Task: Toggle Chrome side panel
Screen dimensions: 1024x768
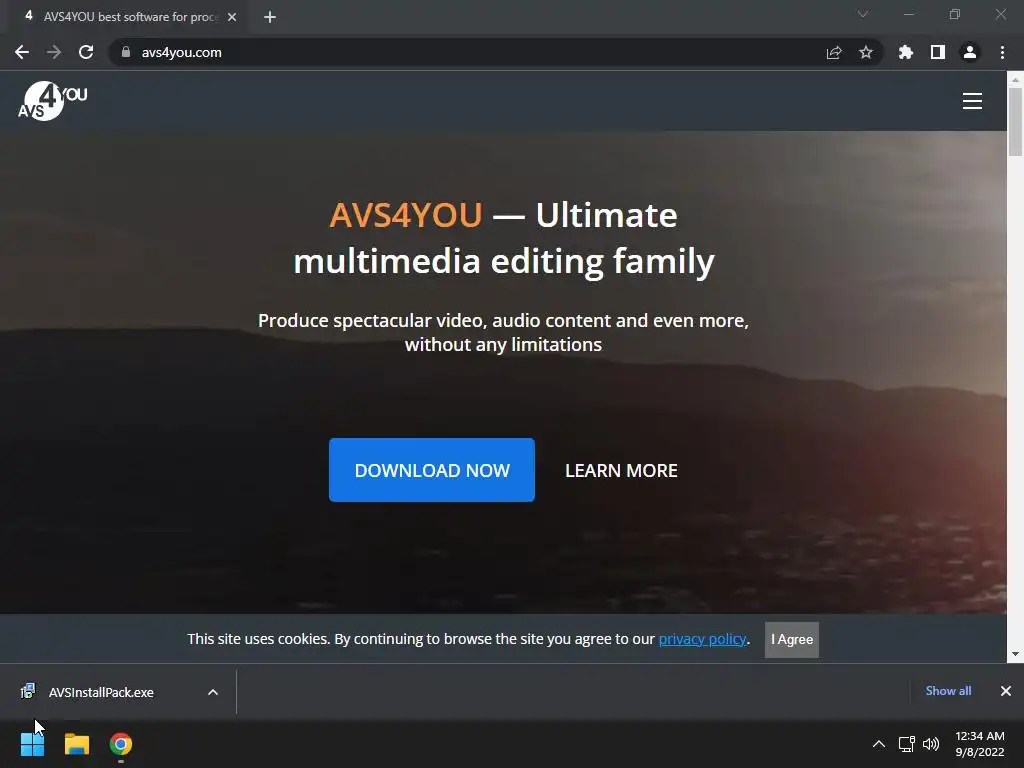Action: pyautogui.click(x=938, y=52)
